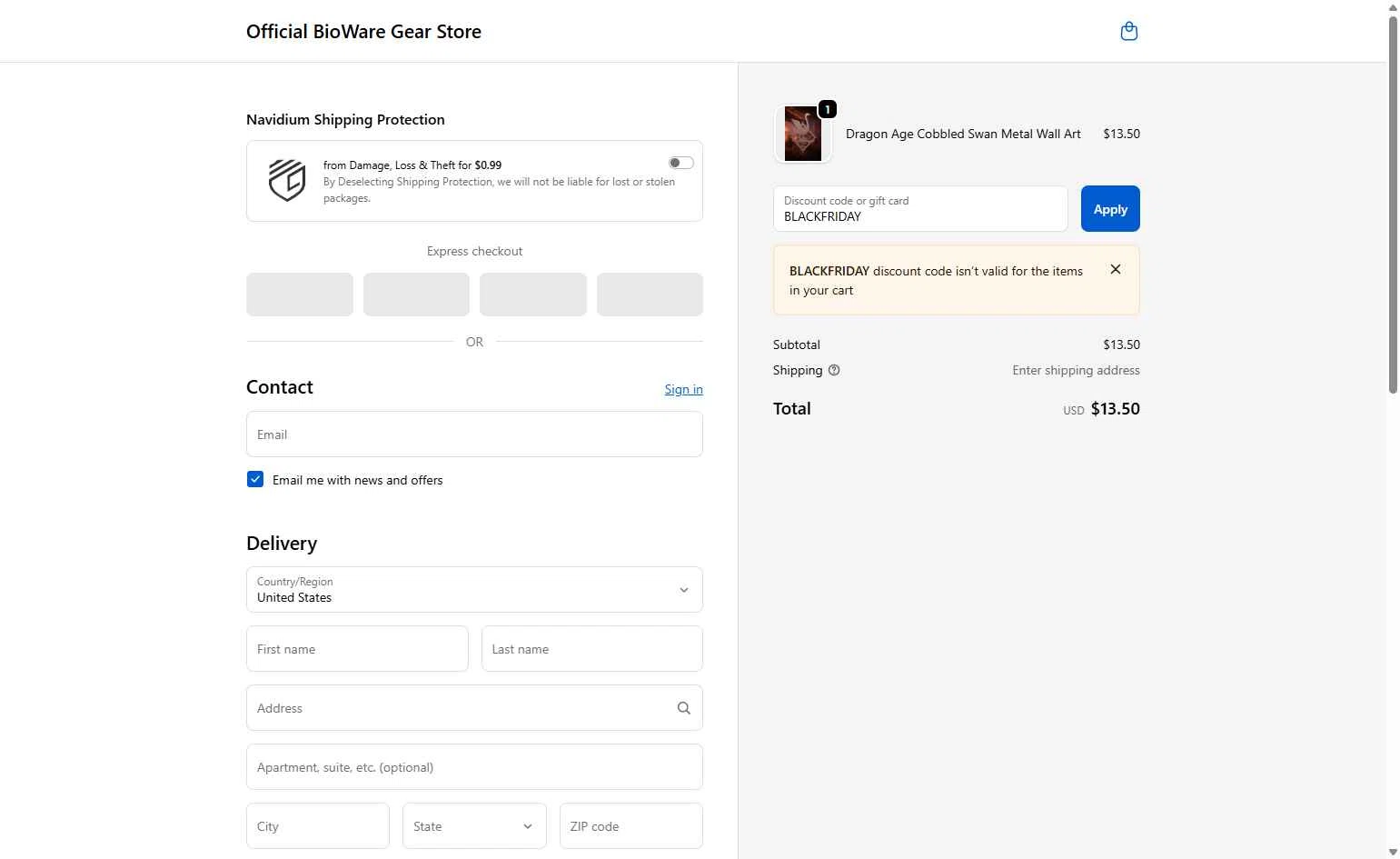Click the Delivery heading
The height and width of the screenshot is (859, 1400).
coord(282,544)
